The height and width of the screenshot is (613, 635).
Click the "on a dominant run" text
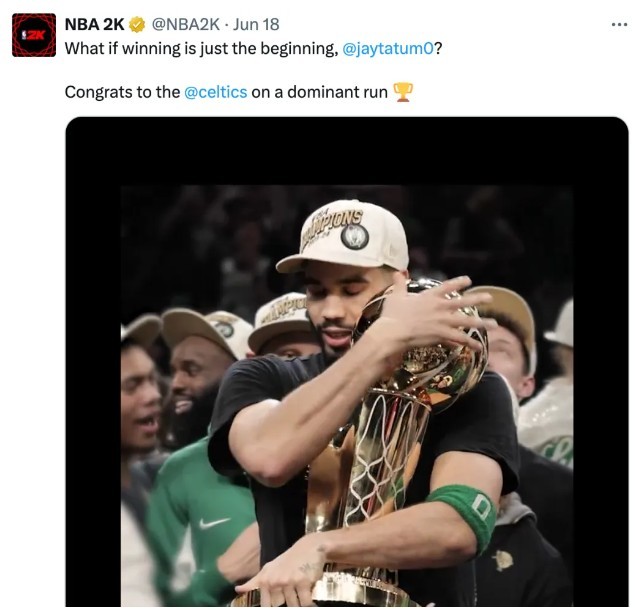pos(319,92)
